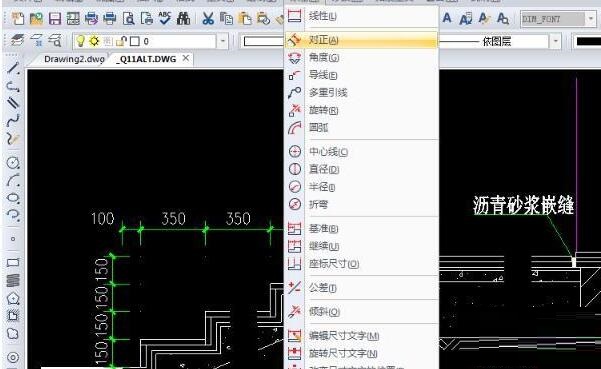Select the Donut ring tool
The height and width of the screenshot is (369, 601).
(x=13, y=357)
